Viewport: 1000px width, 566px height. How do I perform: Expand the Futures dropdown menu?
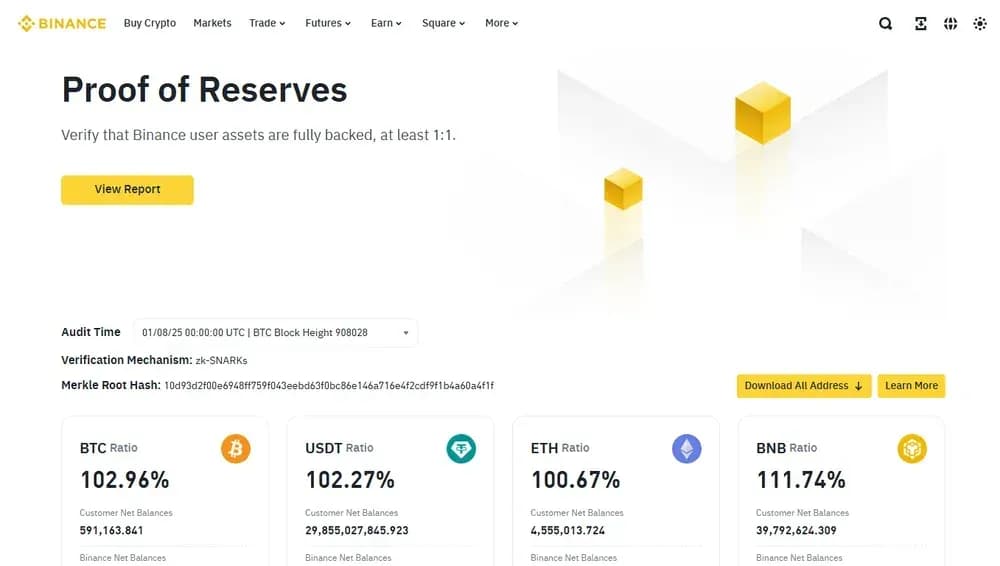(328, 23)
